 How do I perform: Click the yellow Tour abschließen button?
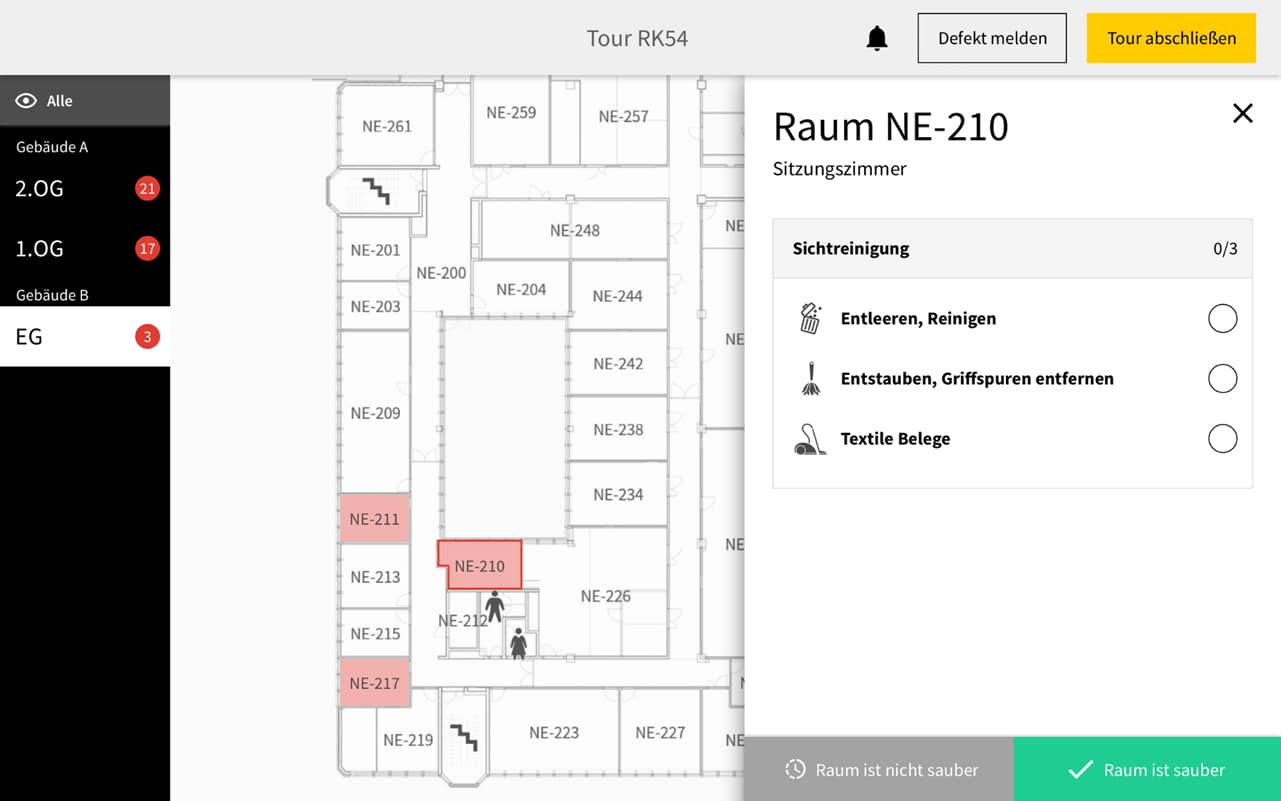pos(1171,39)
